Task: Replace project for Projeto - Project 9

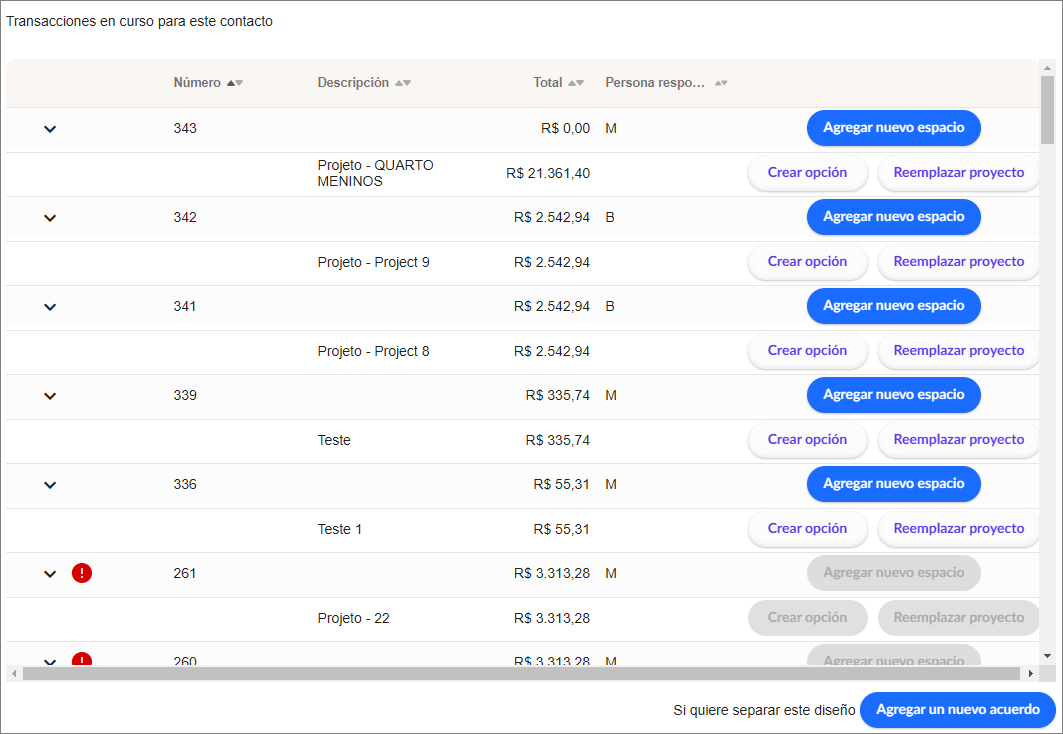Action: point(959,262)
